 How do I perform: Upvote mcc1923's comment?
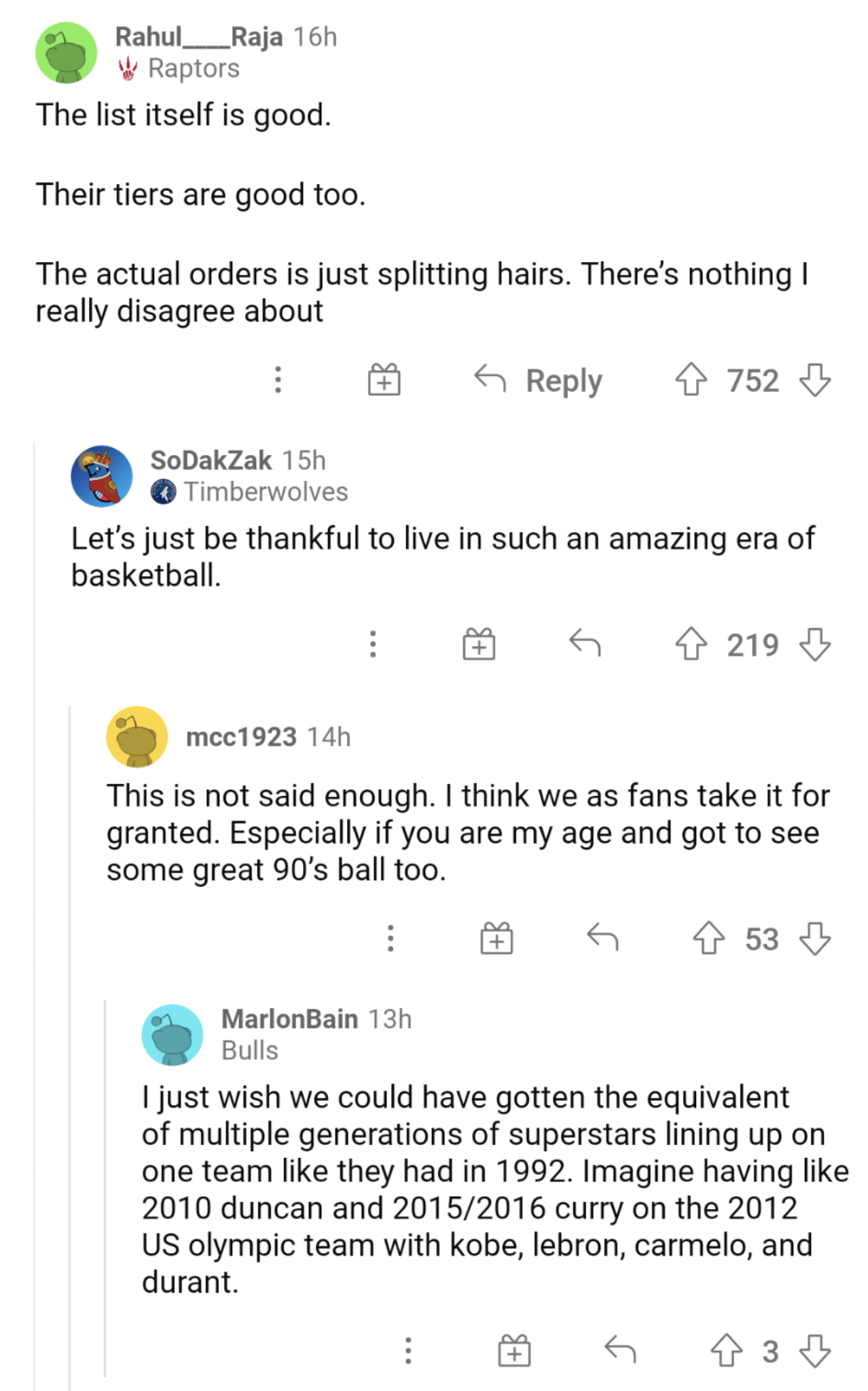point(708,939)
